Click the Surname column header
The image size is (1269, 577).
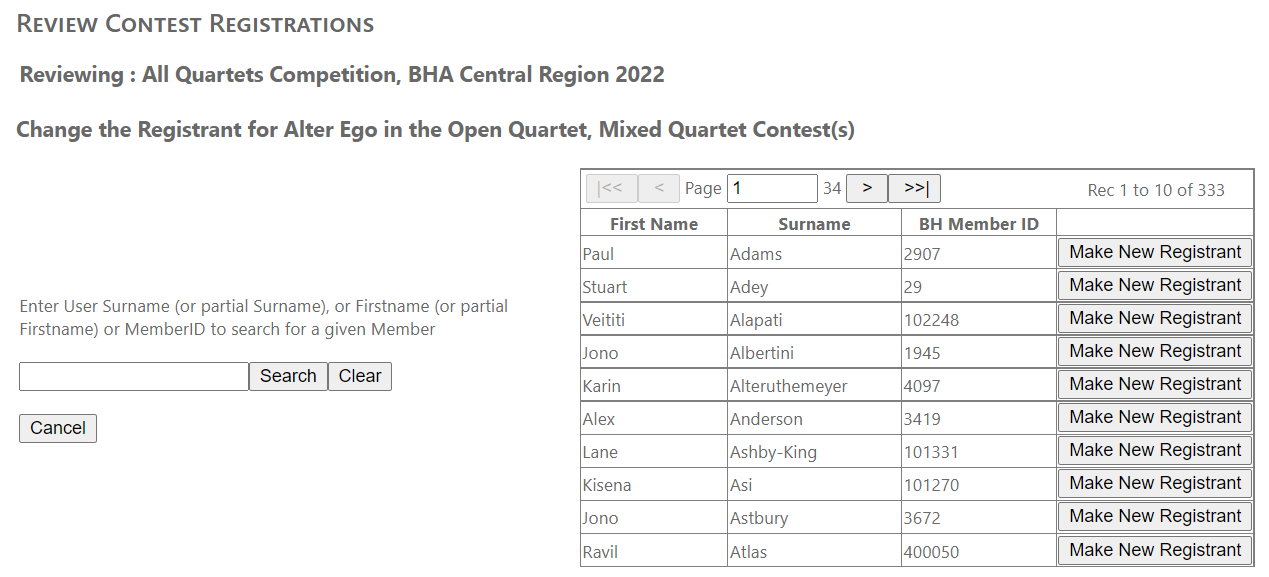click(x=814, y=224)
